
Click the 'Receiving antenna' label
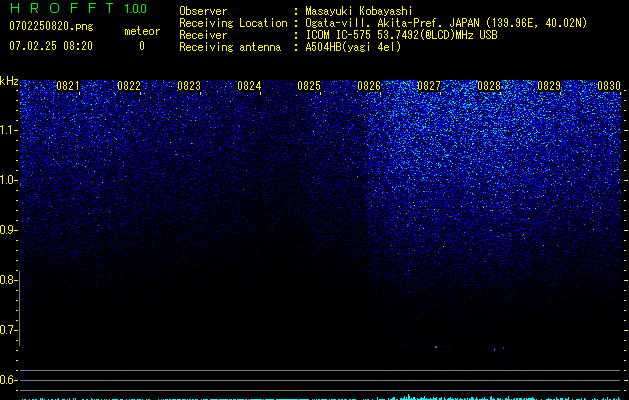(230, 47)
